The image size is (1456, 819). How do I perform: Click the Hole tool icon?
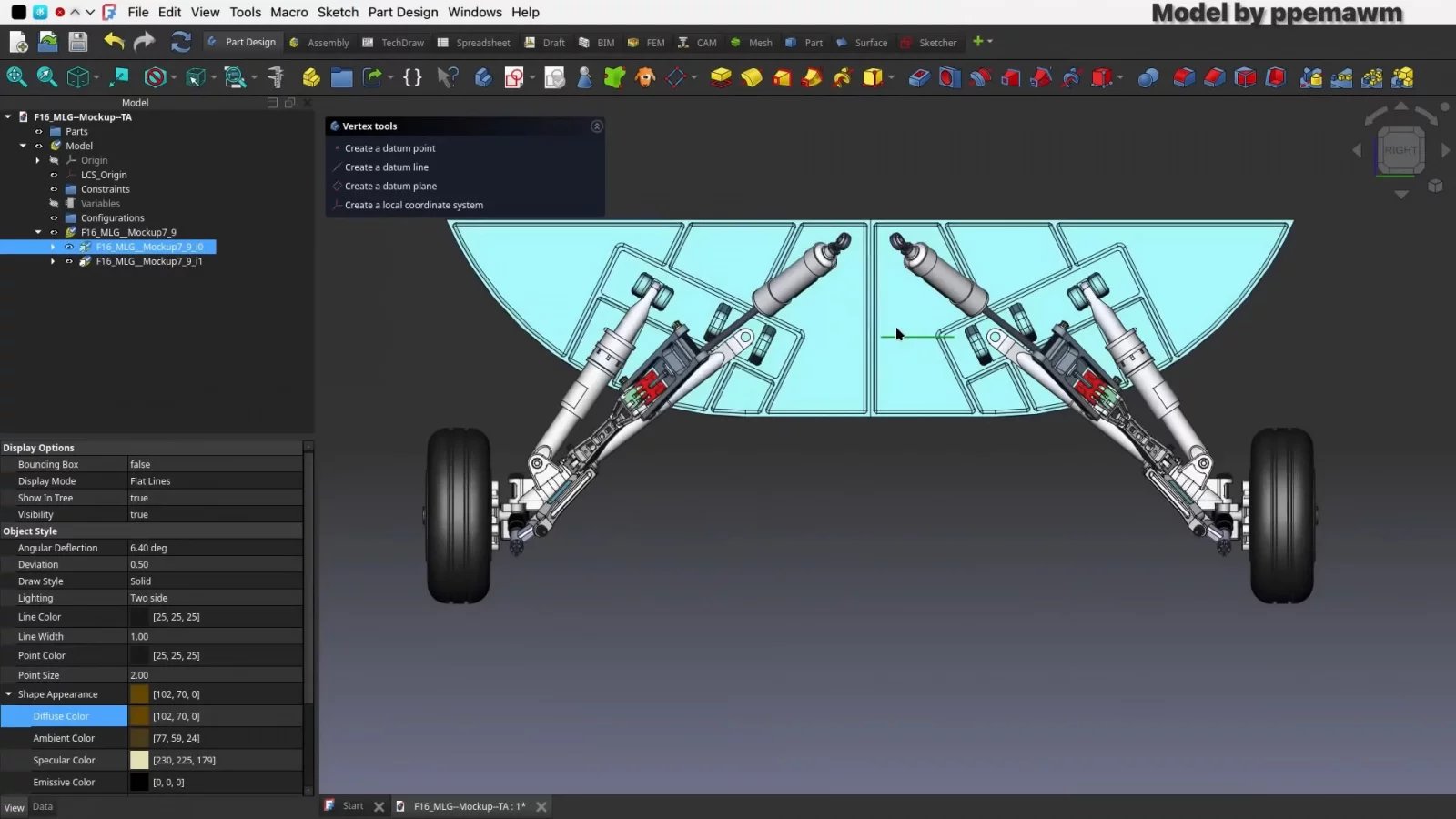(x=949, y=77)
